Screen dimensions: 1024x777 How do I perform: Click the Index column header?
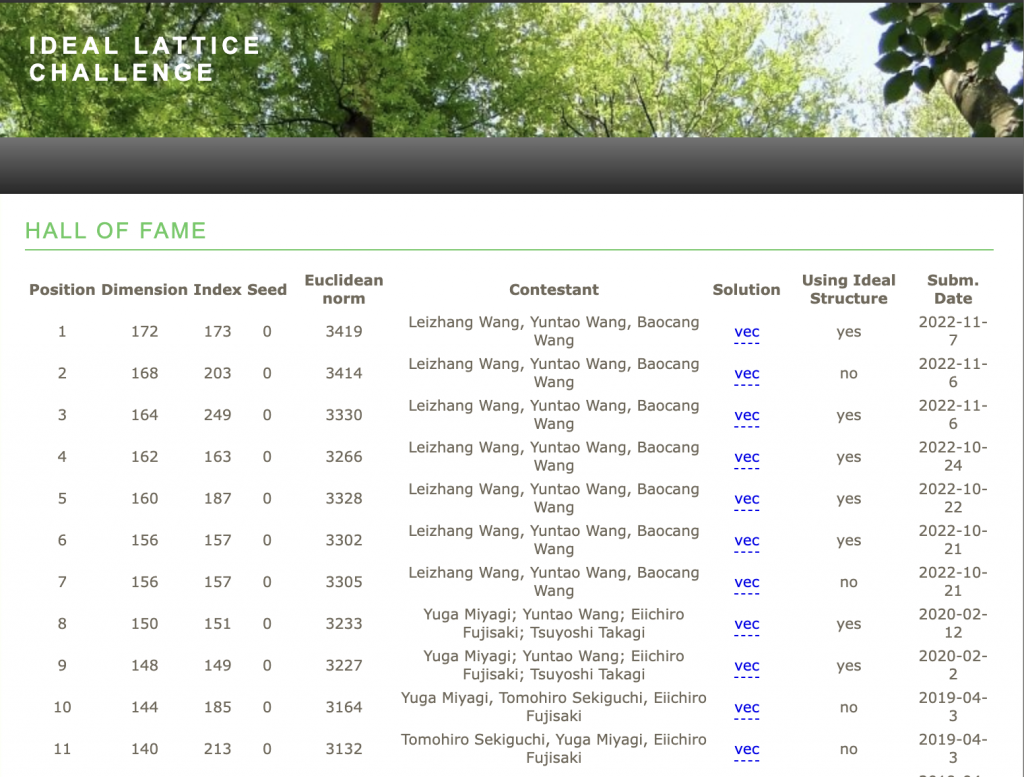click(x=217, y=289)
